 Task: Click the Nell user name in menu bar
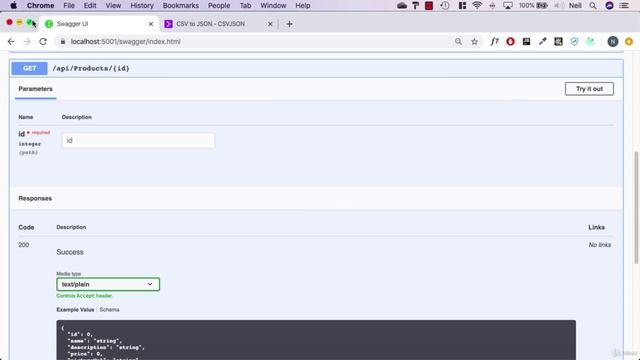click(575, 6)
